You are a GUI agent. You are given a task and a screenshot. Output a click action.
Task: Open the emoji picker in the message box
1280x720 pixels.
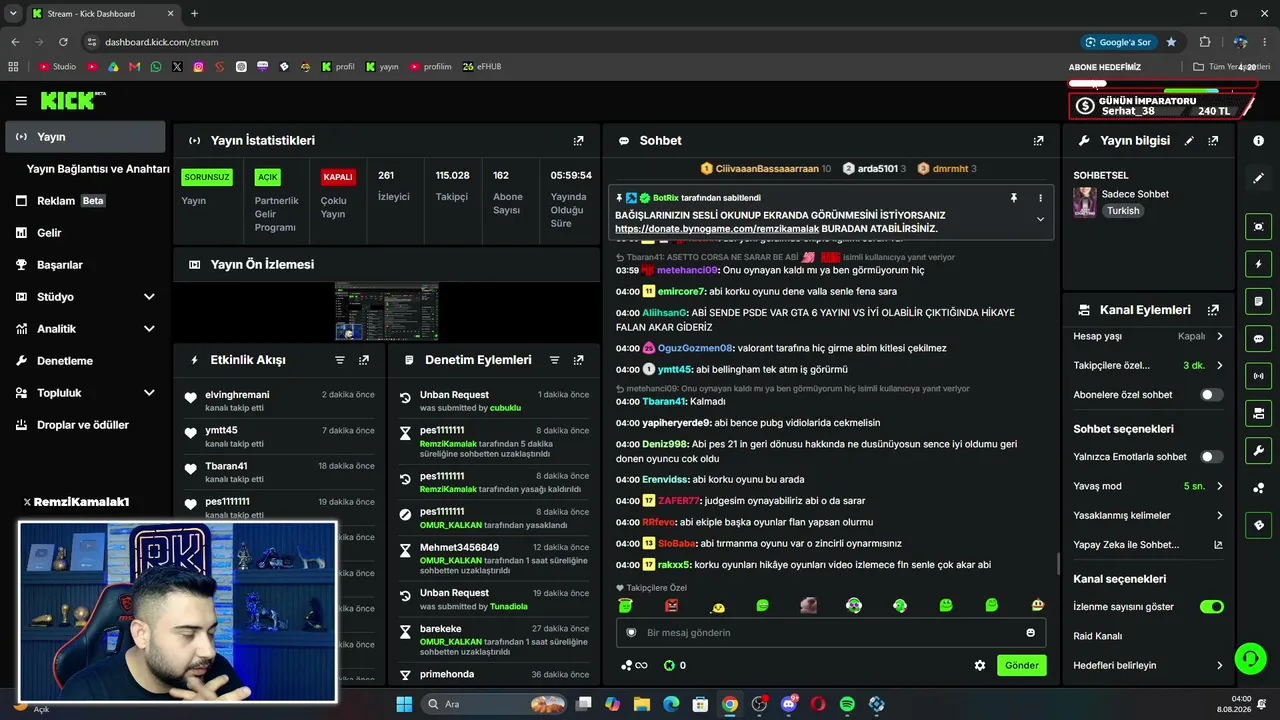point(1030,633)
